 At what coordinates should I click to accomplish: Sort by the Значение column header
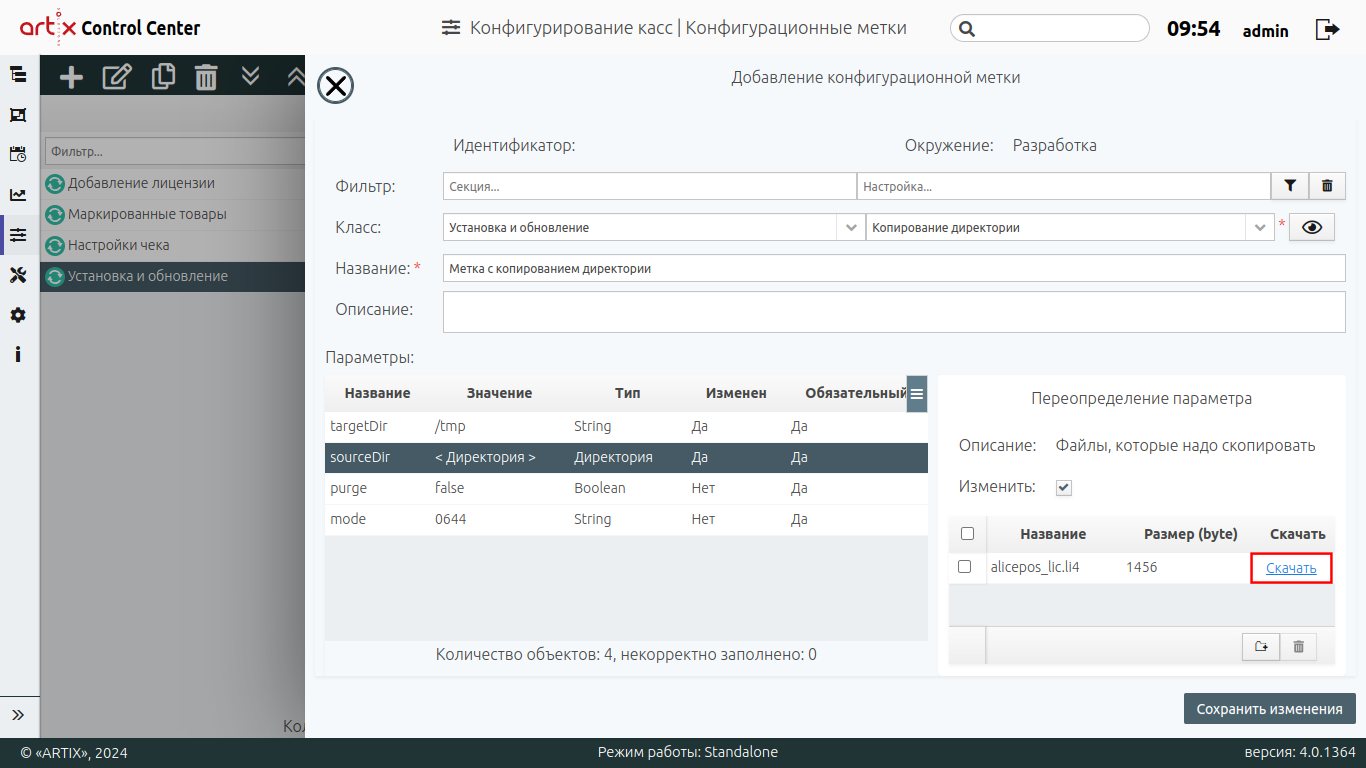(x=499, y=394)
